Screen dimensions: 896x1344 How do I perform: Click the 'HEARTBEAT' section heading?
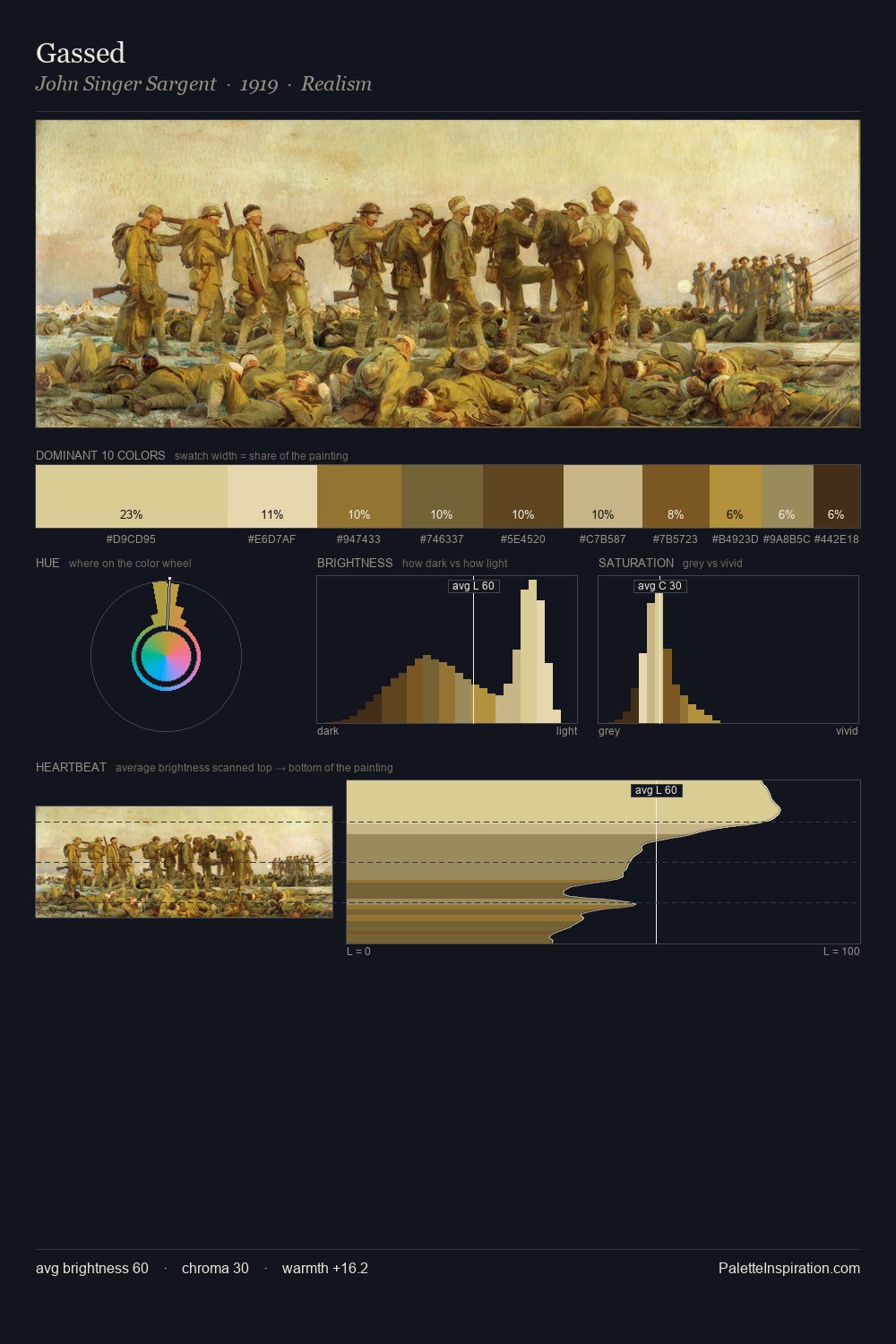[x=71, y=767]
